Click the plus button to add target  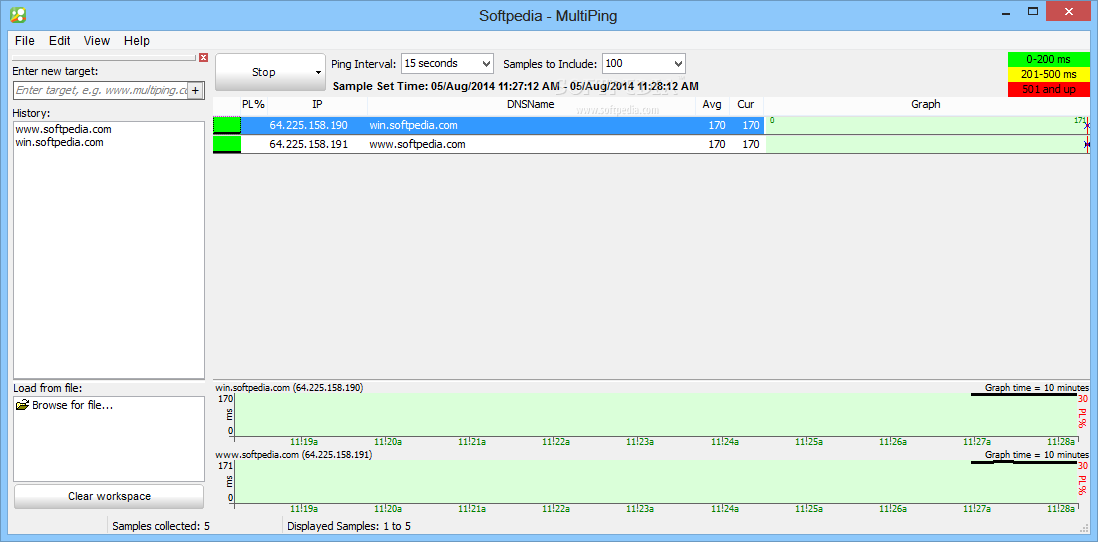195,90
